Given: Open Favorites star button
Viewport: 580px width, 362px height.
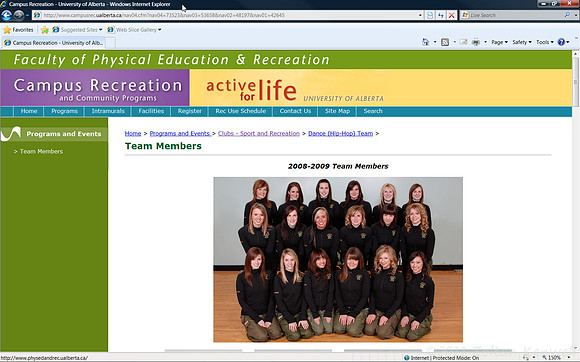Looking at the screenshot, I should click(x=18, y=30).
